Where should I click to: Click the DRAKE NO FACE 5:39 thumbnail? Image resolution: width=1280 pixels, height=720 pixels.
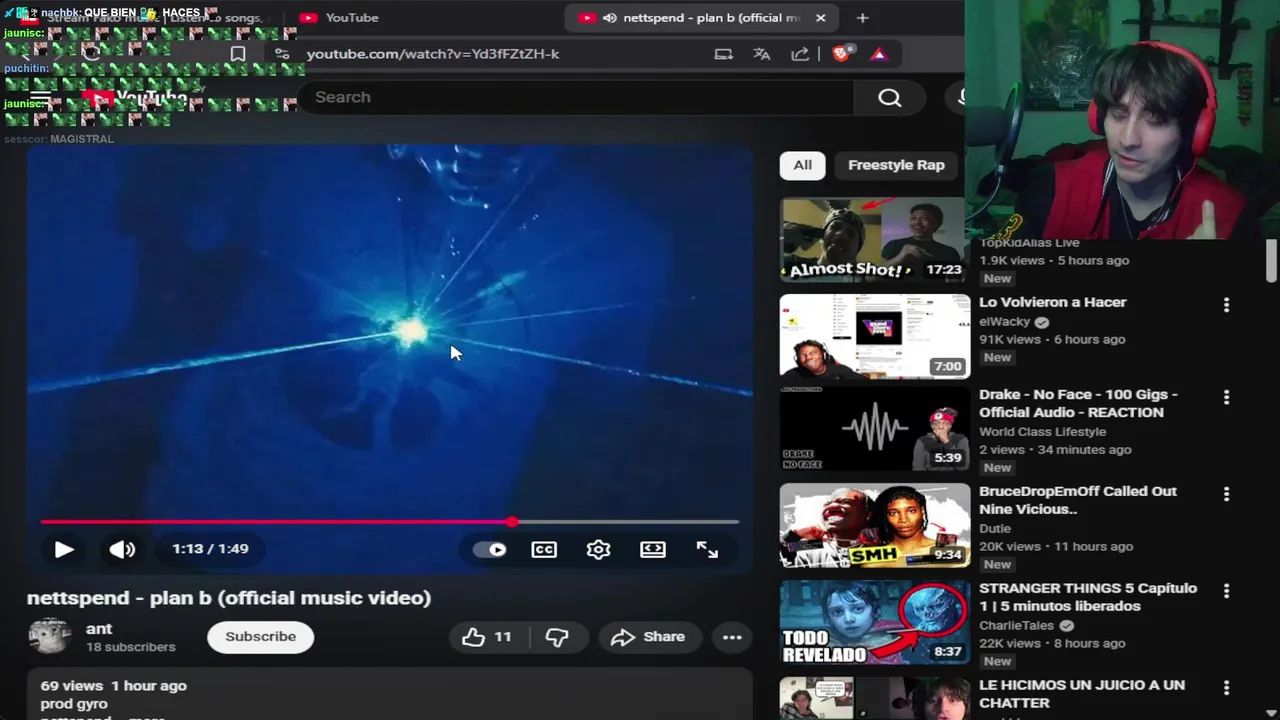(x=875, y=429)
